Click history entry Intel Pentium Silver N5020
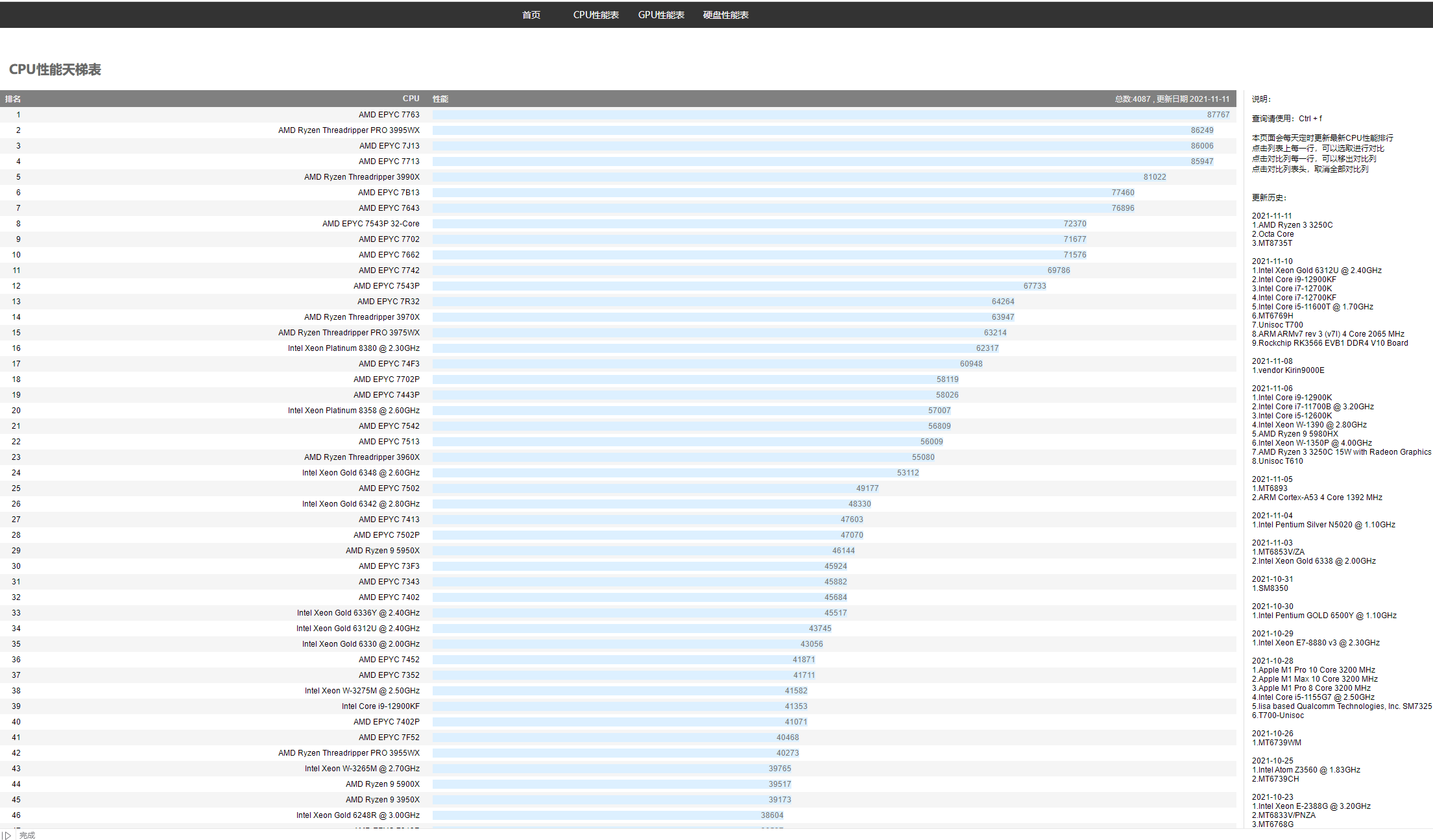 [1323, 525]
